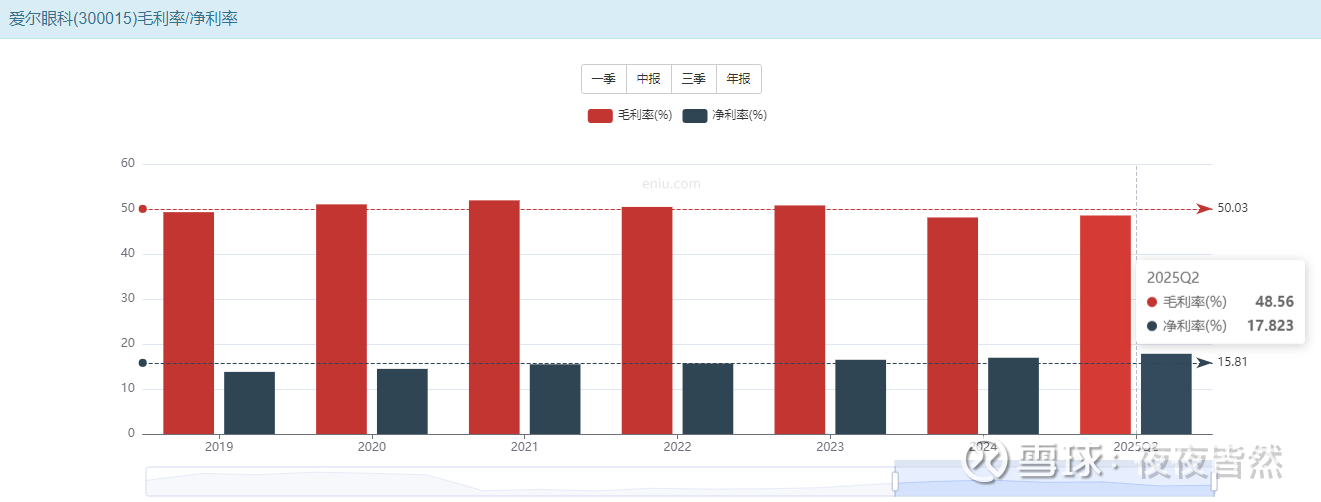Click the 2022 x-axis label
The width and height of the screenshot is (1321, 502).
pos(677,447)
